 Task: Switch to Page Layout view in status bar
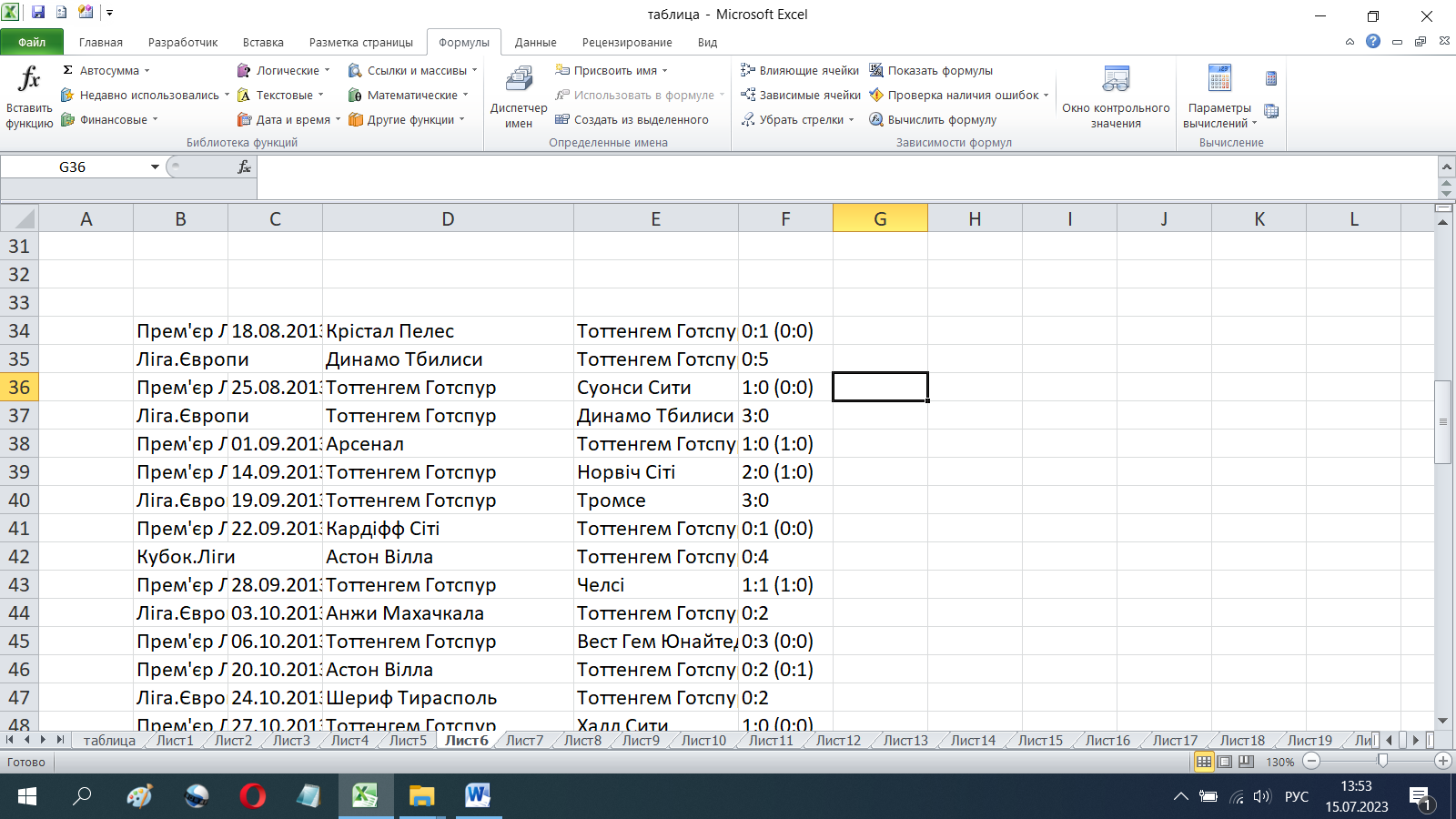(1225, 762)
